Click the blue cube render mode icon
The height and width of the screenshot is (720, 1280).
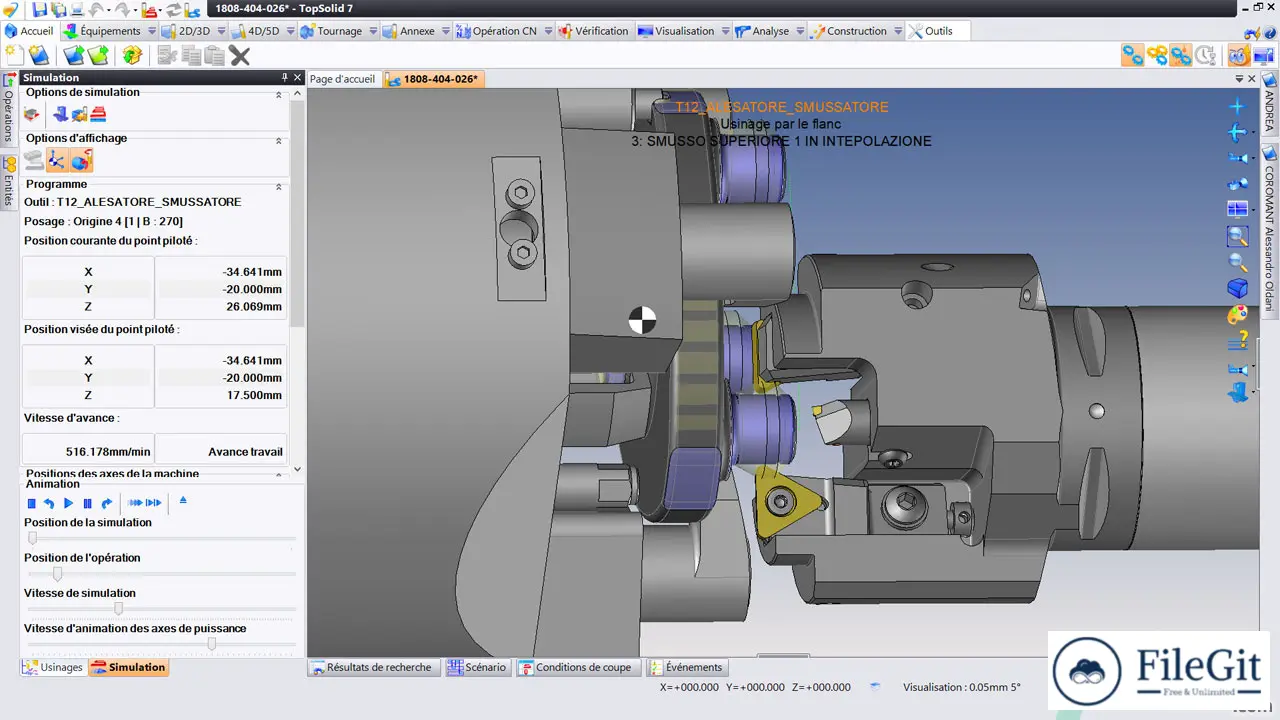(1238, 289)
